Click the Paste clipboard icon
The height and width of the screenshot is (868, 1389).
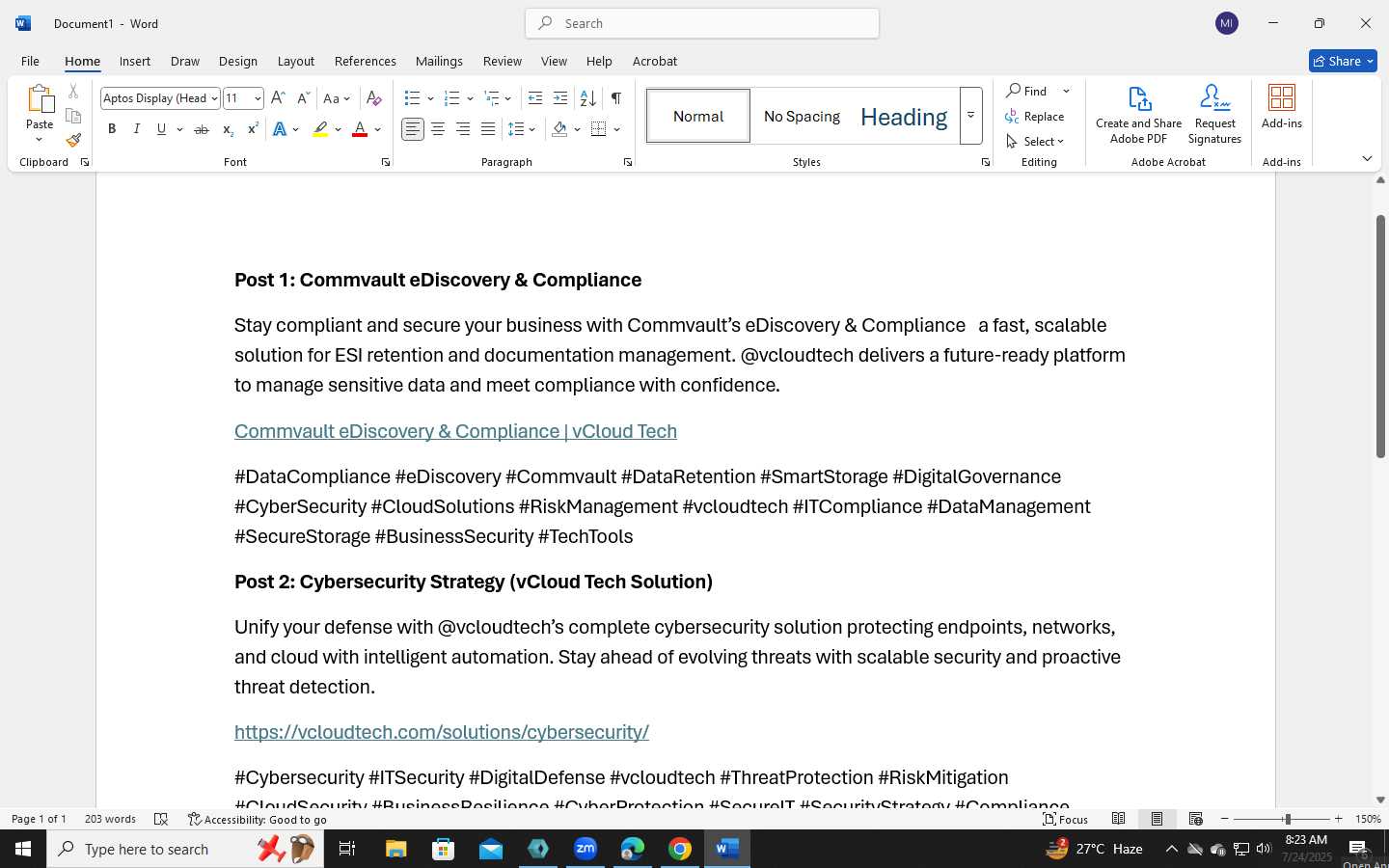(x=40, y=99)
